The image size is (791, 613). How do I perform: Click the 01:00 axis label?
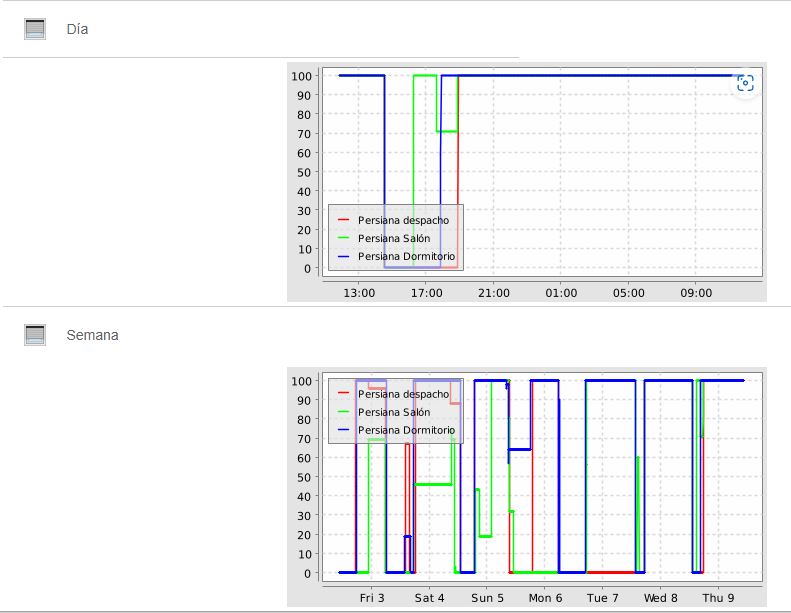point(561,293)
